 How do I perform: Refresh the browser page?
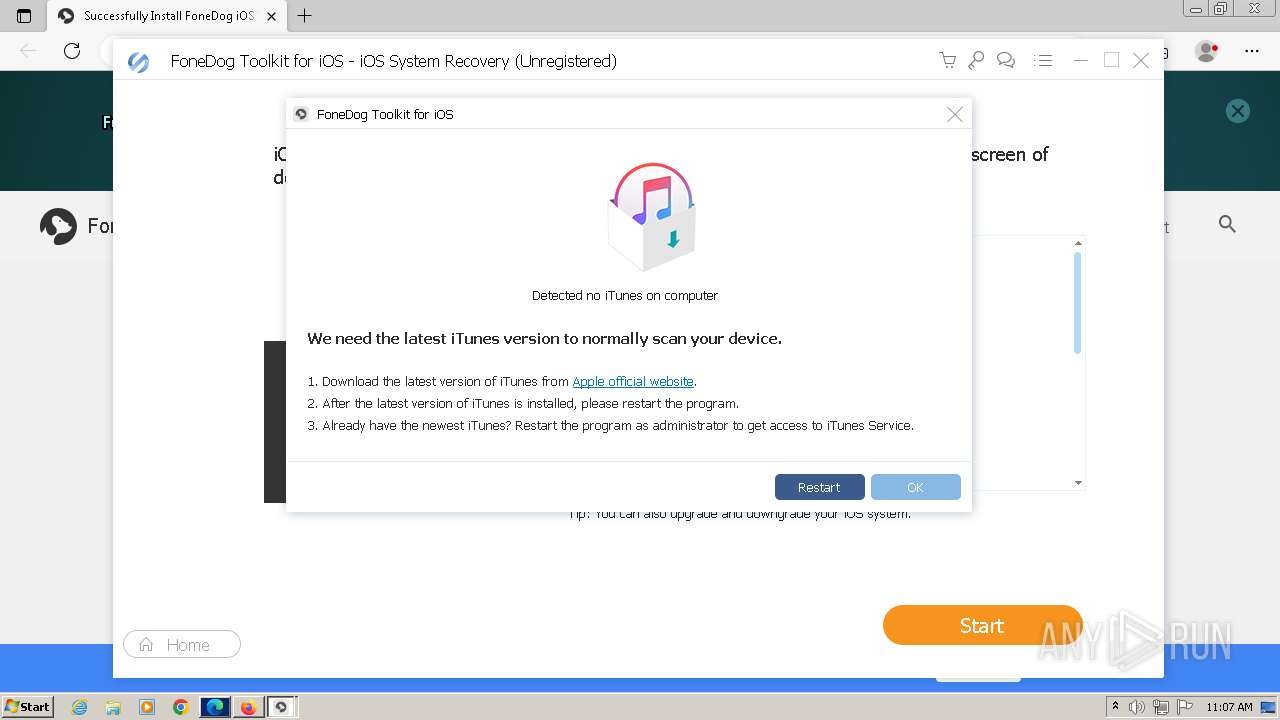point(72,51)
